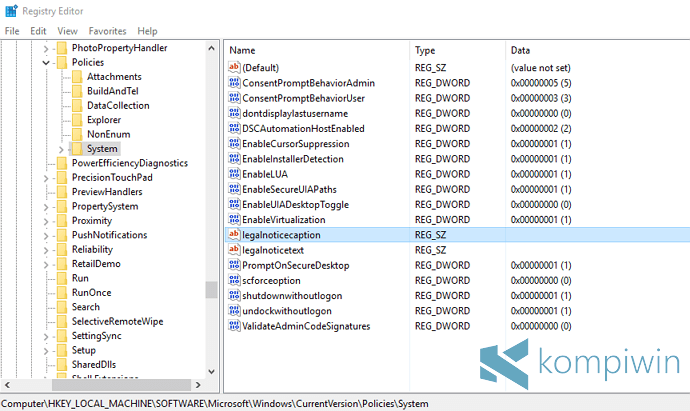Screen dimensions: 690x411
Task: Open the File menu
Action: [x=12, y=31]
